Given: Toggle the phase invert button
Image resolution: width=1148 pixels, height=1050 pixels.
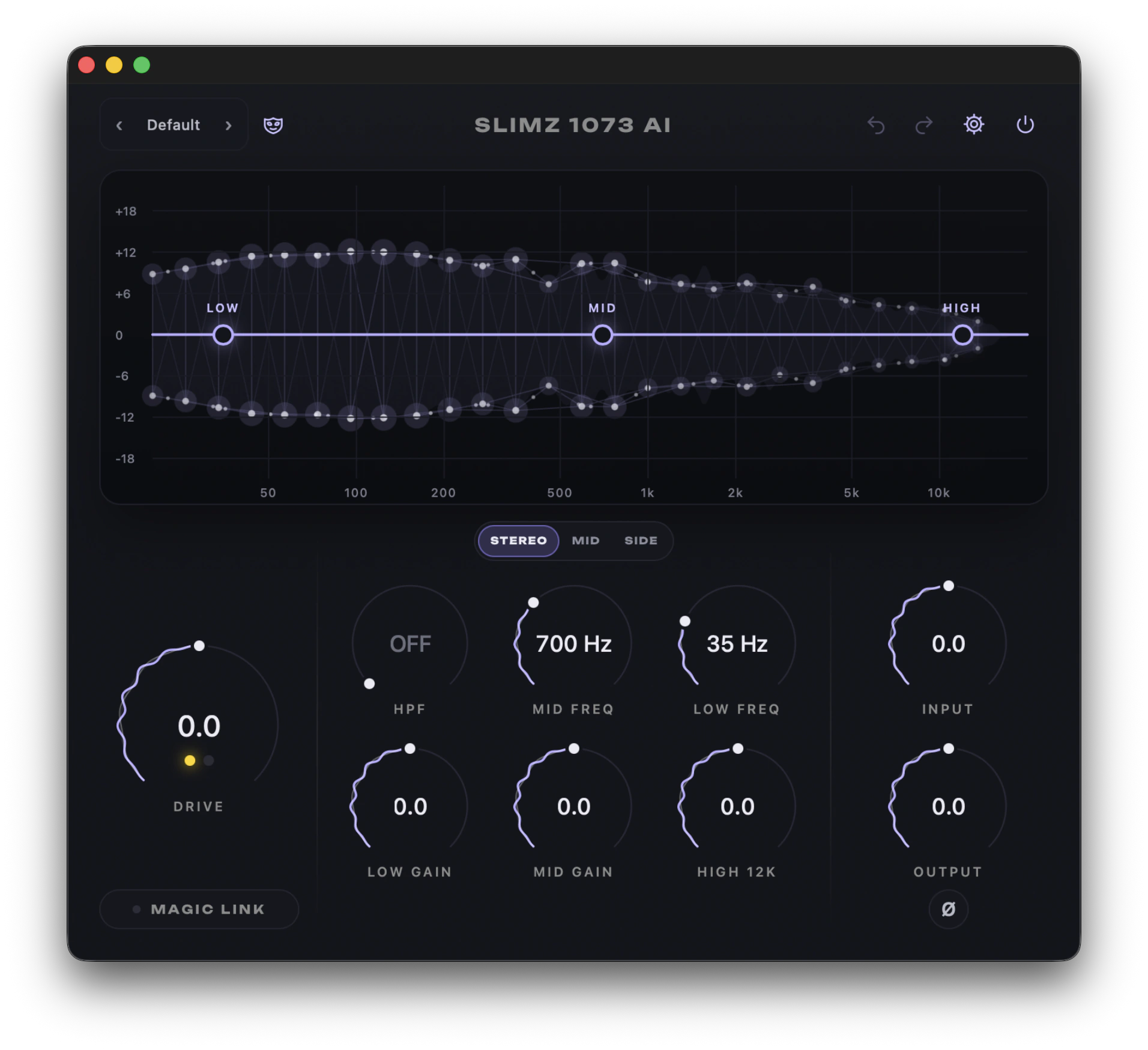Looking at the screenshot, I should [948, 909].
